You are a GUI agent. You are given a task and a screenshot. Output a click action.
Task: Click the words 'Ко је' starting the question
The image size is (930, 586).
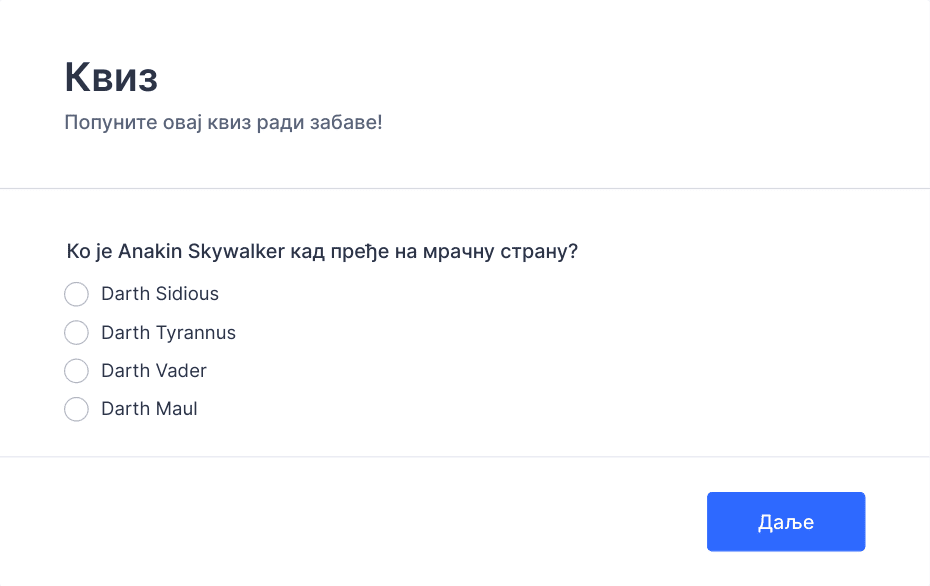click(x=90, y=251)
